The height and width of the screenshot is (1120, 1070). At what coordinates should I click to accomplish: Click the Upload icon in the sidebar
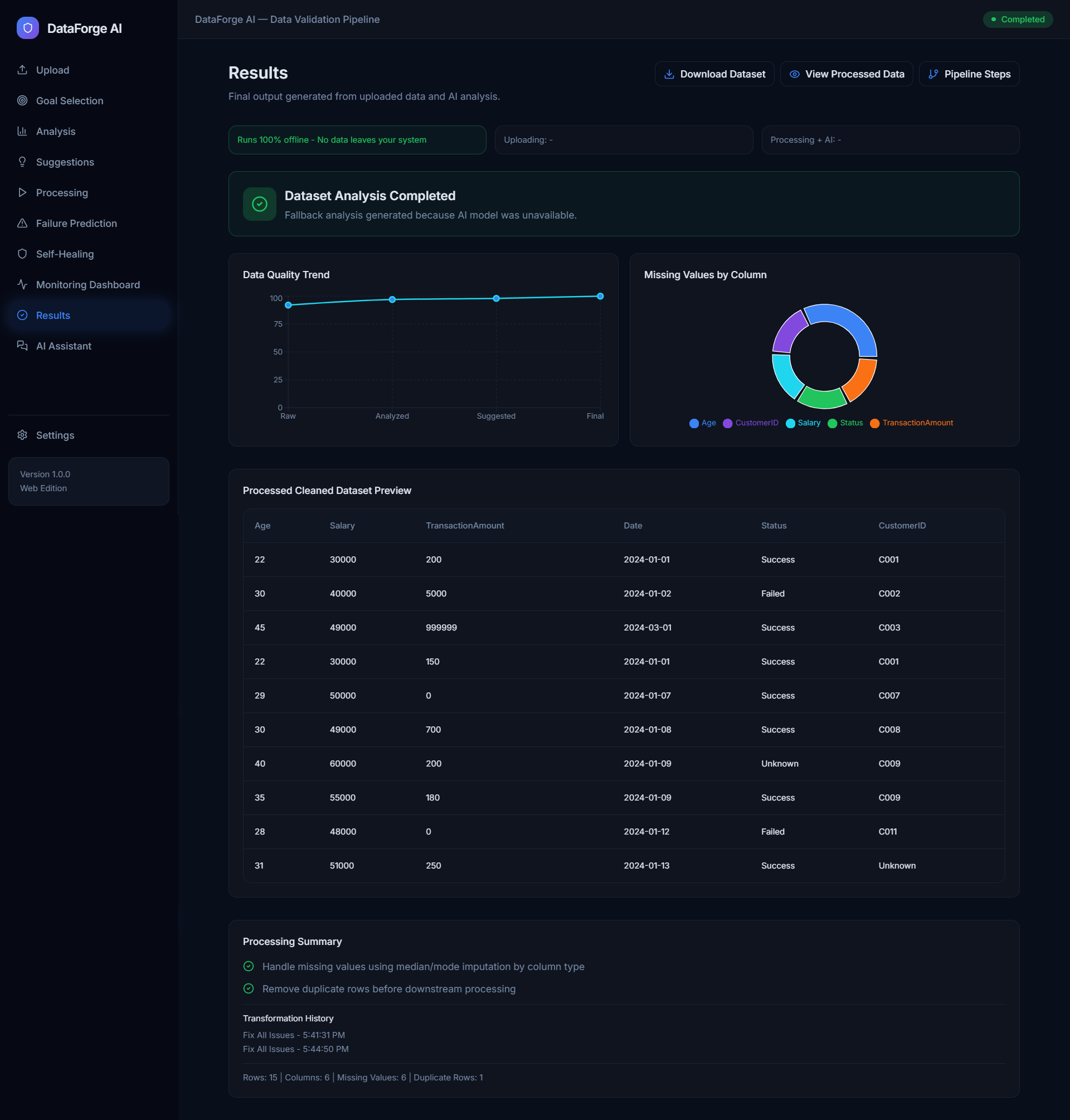tap(22, 70)
